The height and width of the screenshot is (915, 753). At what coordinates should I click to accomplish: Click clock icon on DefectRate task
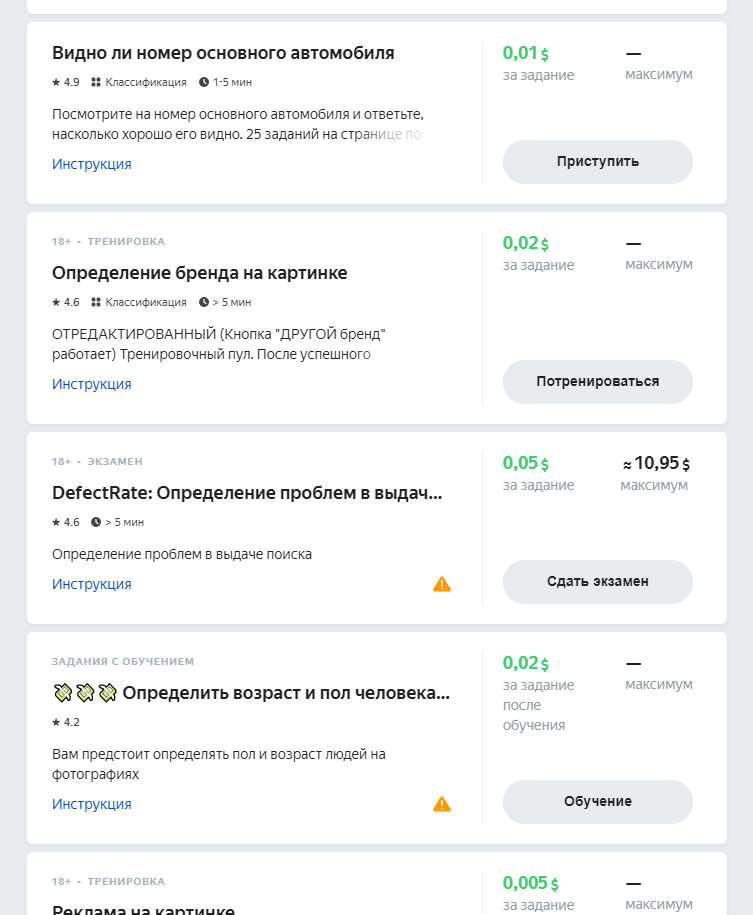[96, 522]
